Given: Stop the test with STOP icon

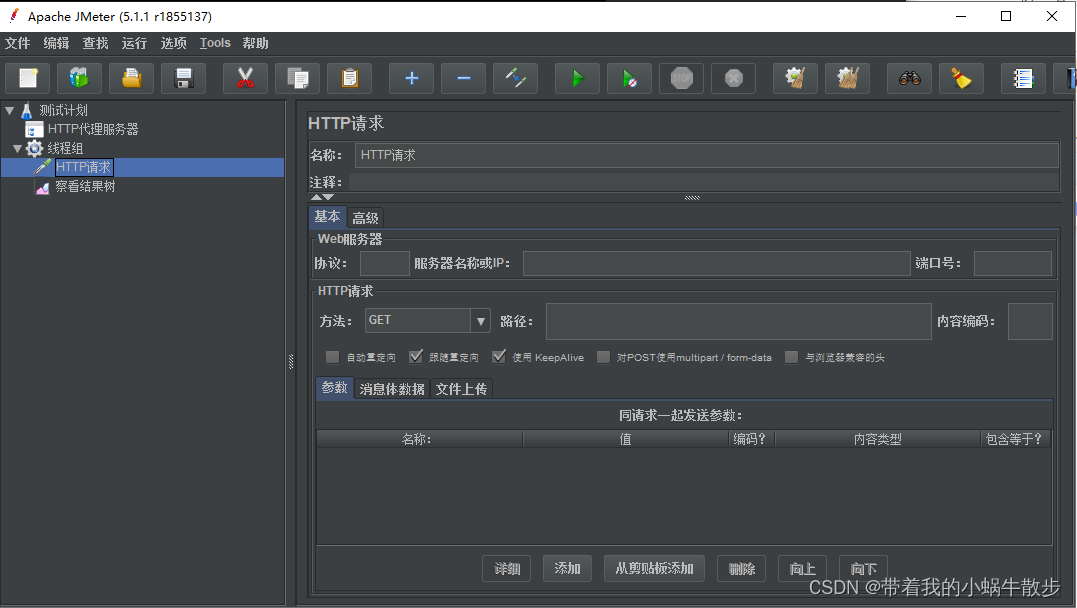Looking at the screenshot, I should [682, 78].
